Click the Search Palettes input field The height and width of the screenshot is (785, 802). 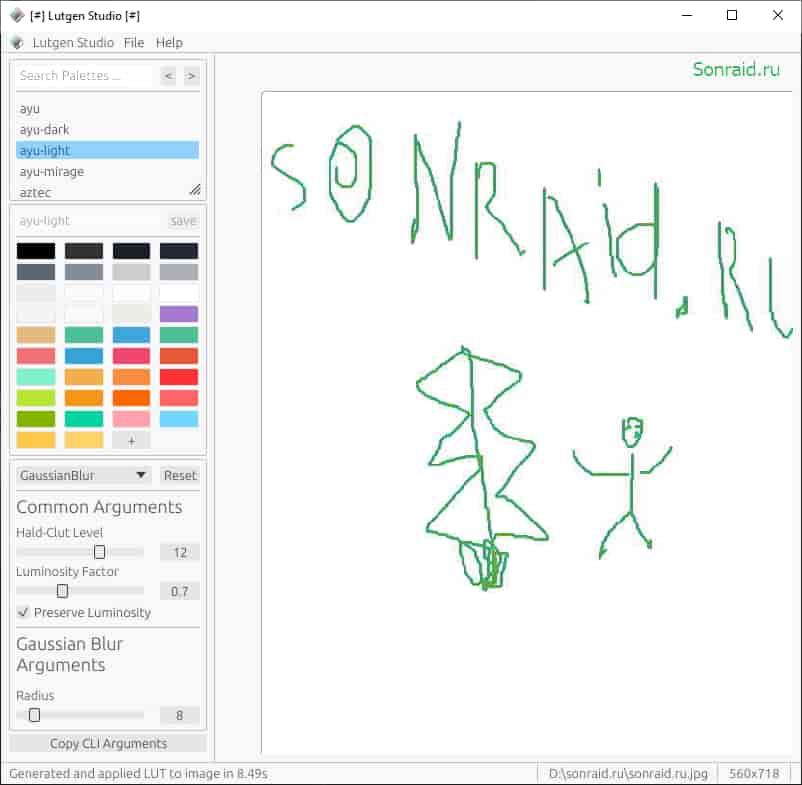(84, 76)
